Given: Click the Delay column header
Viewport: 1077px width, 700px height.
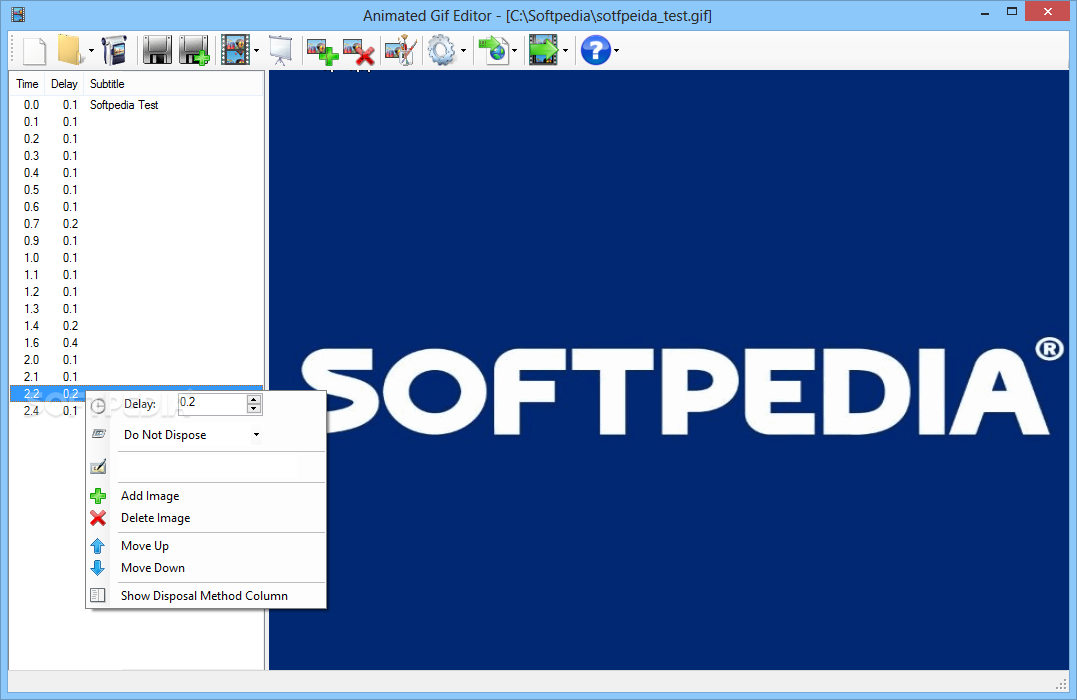Looking at the screenshot, I should (64, 84).
